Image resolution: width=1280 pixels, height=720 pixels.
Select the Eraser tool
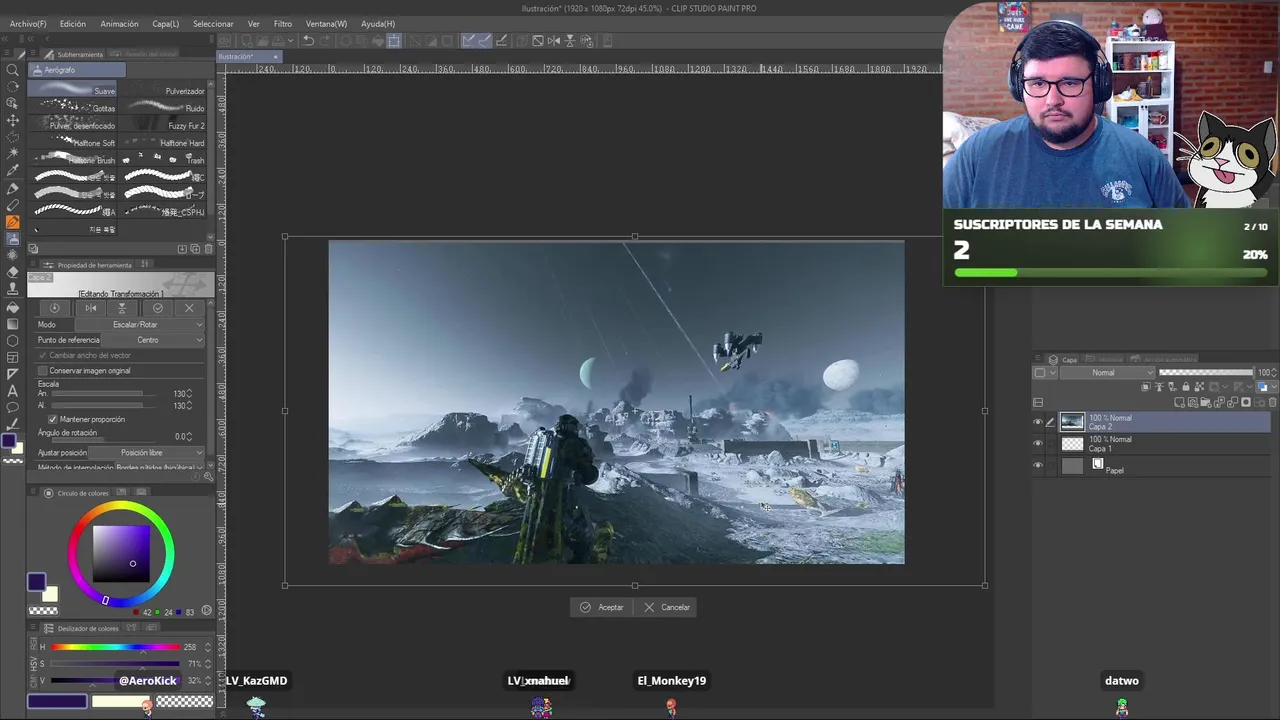click(x=13, y=272)
